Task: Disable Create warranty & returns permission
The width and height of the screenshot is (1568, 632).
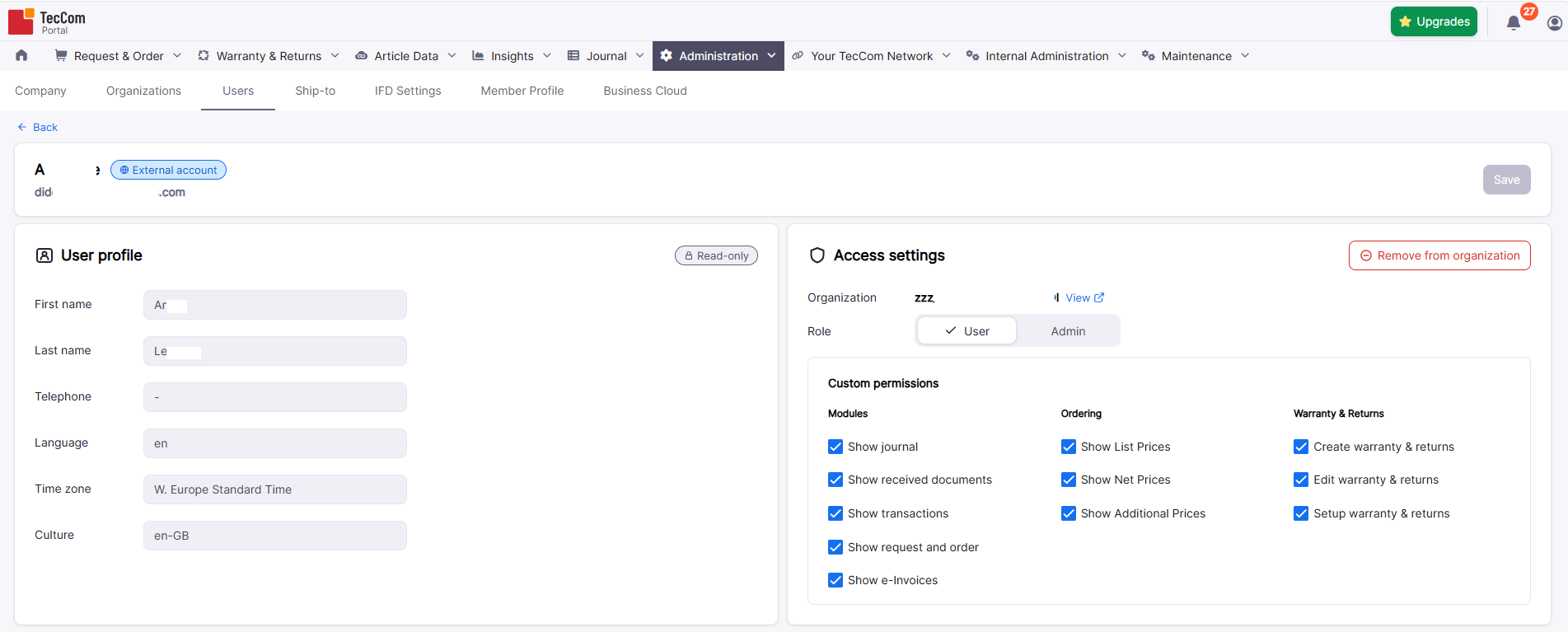Action: (1301, 447)
